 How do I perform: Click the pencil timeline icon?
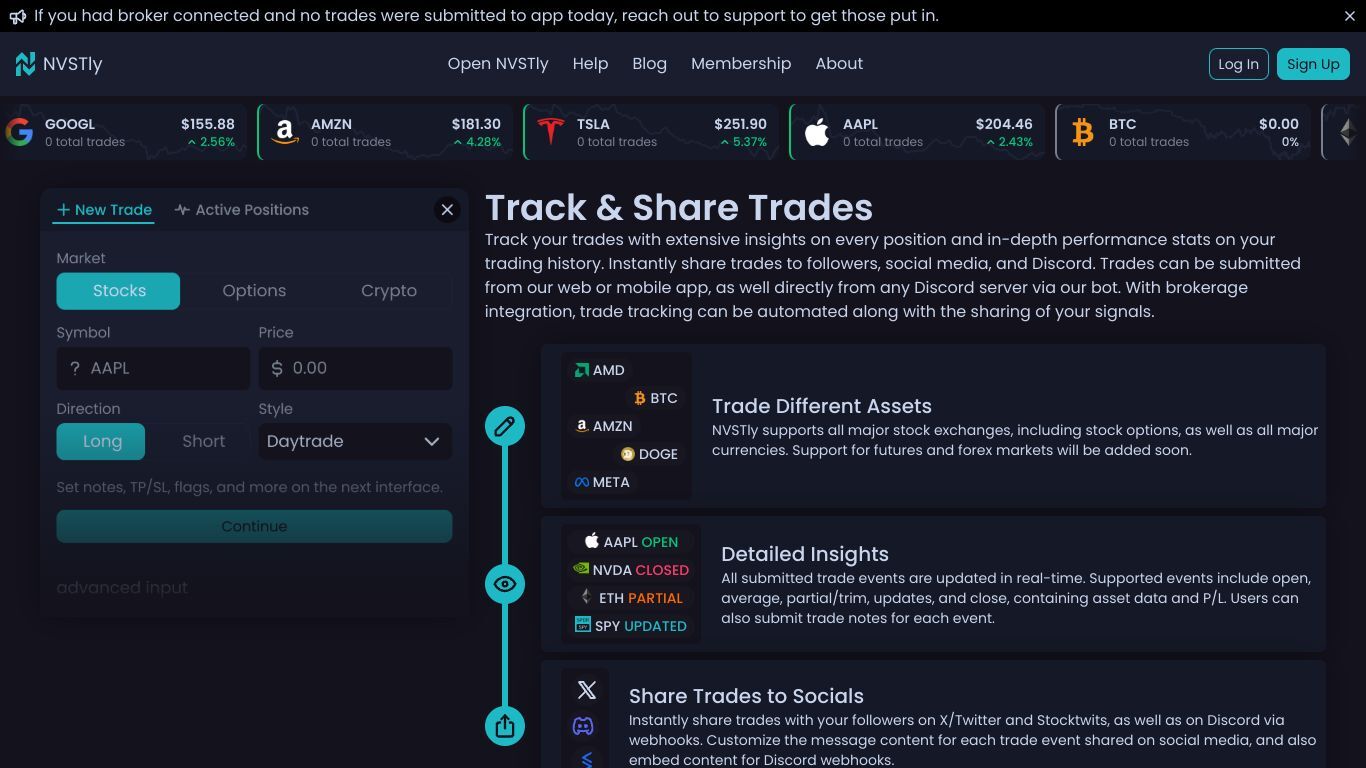coord(504,426)
